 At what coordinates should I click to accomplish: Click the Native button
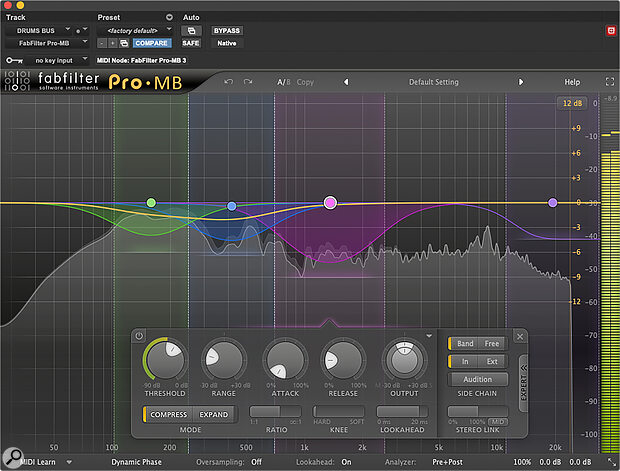(x=227, y=43)
